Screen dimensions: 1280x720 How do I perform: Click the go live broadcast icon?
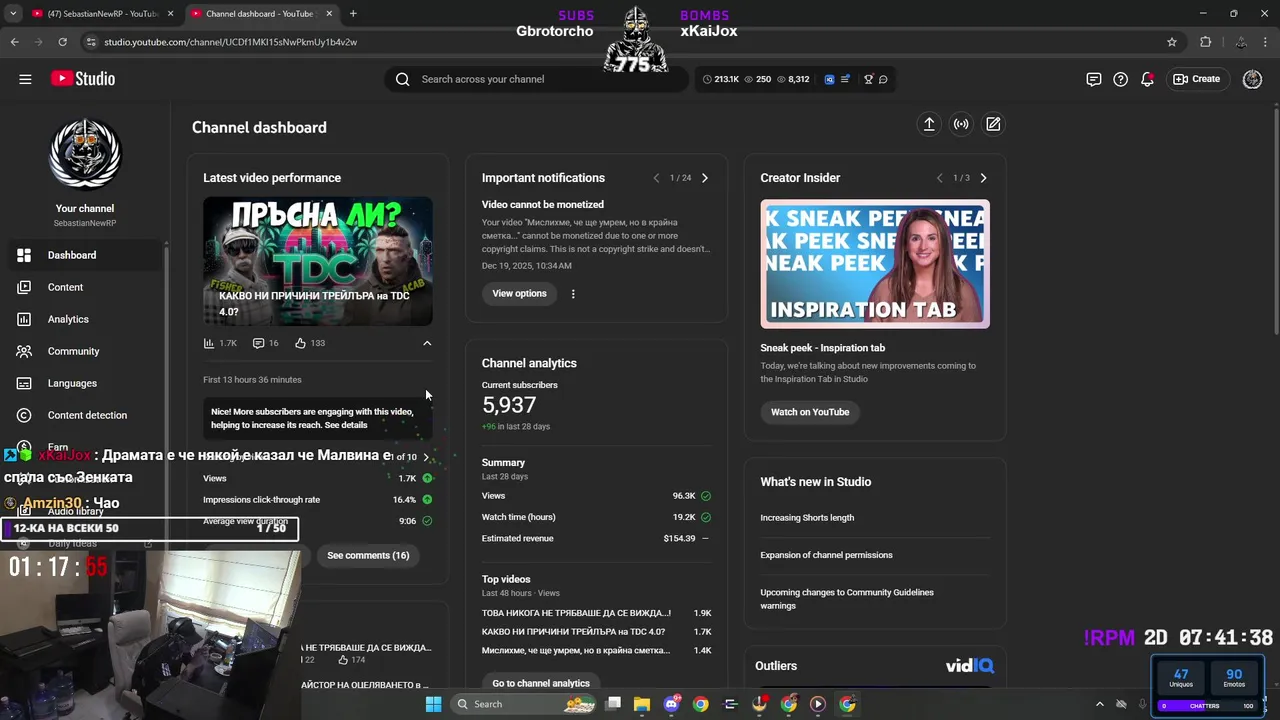click(x=961, y=124)
